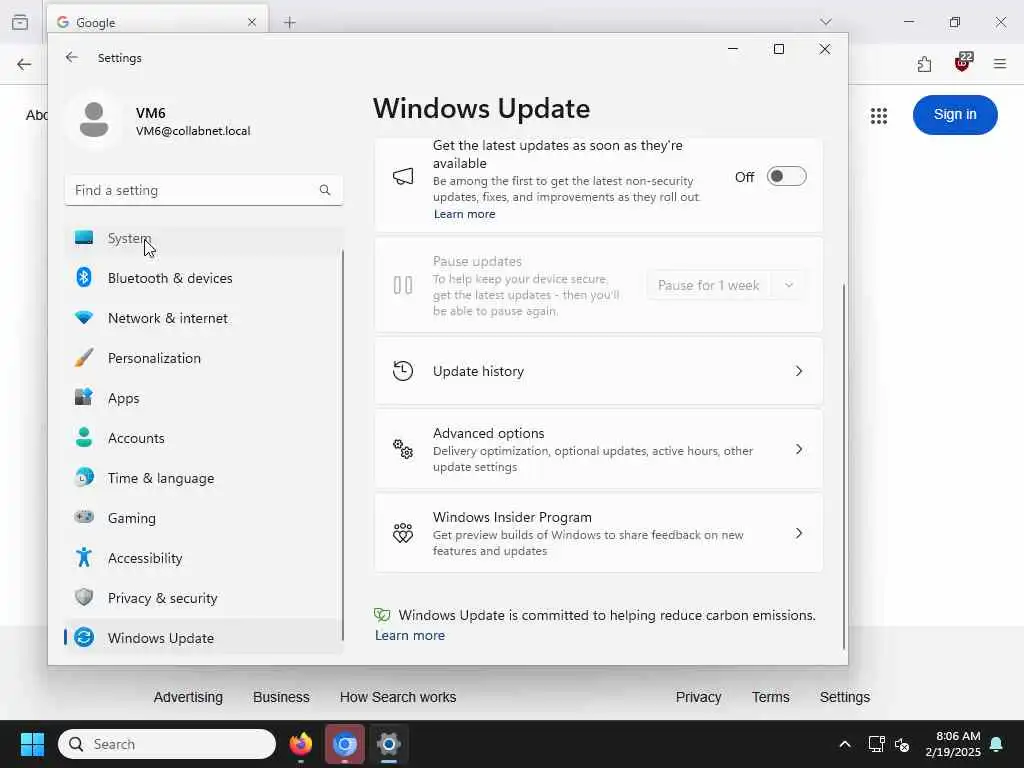Click the Bluetooth & devices icon
This screenshot has height=768, width=1024.
pos(84,278)
